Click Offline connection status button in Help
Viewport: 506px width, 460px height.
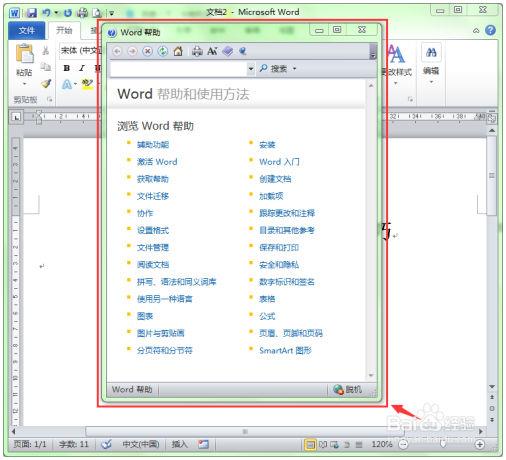(347, 389)
